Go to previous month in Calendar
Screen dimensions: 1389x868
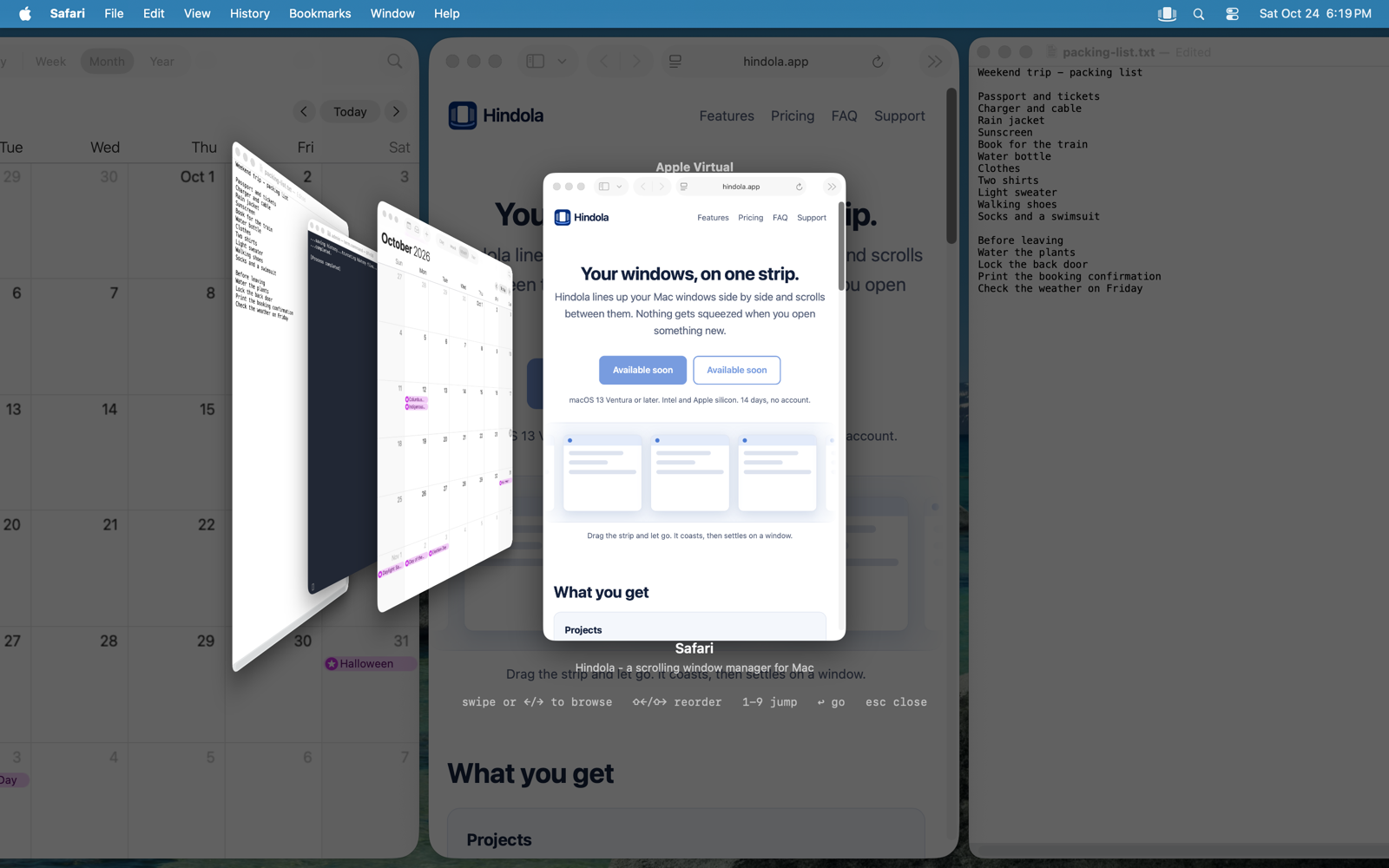(x=304, y=111)
